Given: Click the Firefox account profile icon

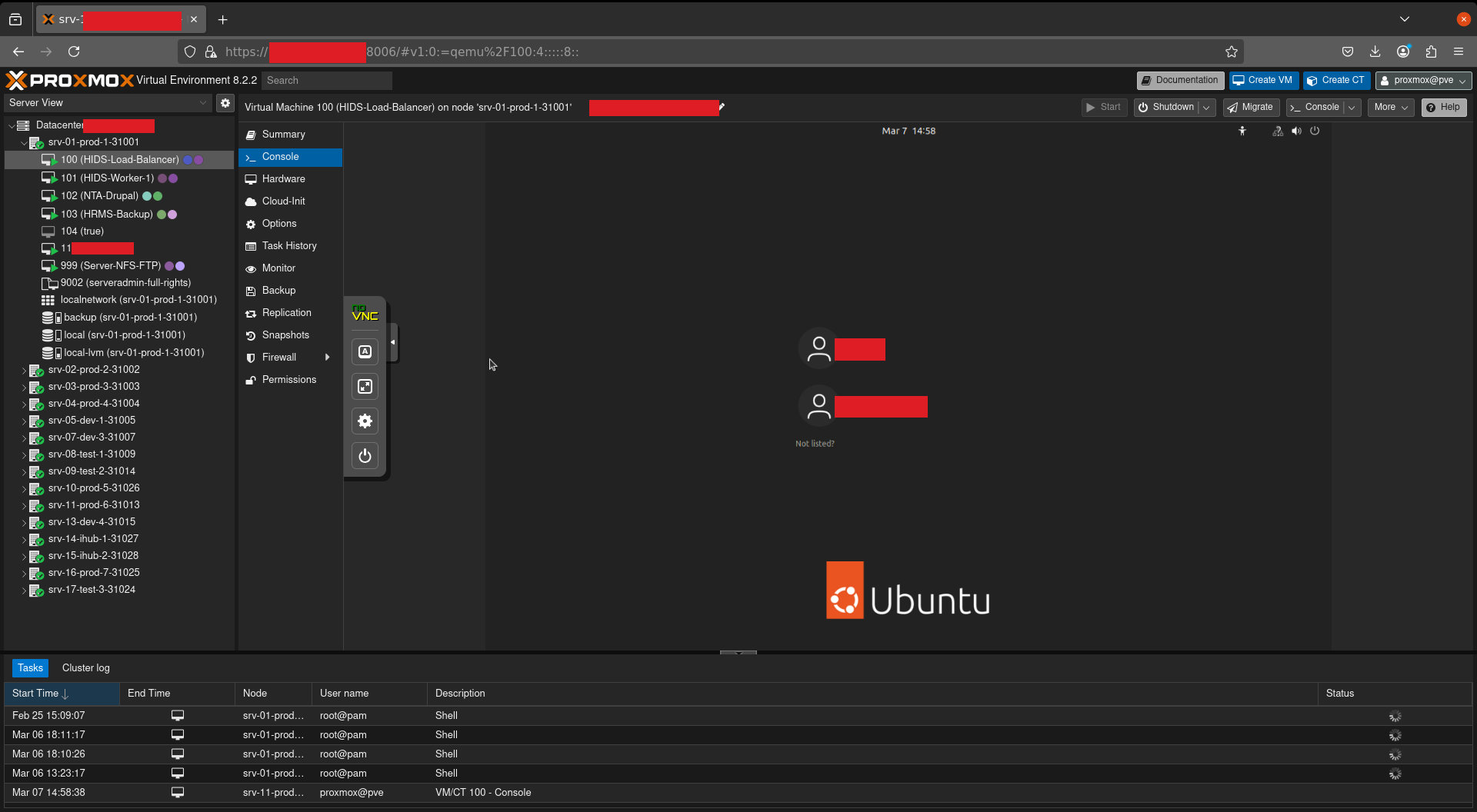Looking at the screenshot, I should (1403, 52).
